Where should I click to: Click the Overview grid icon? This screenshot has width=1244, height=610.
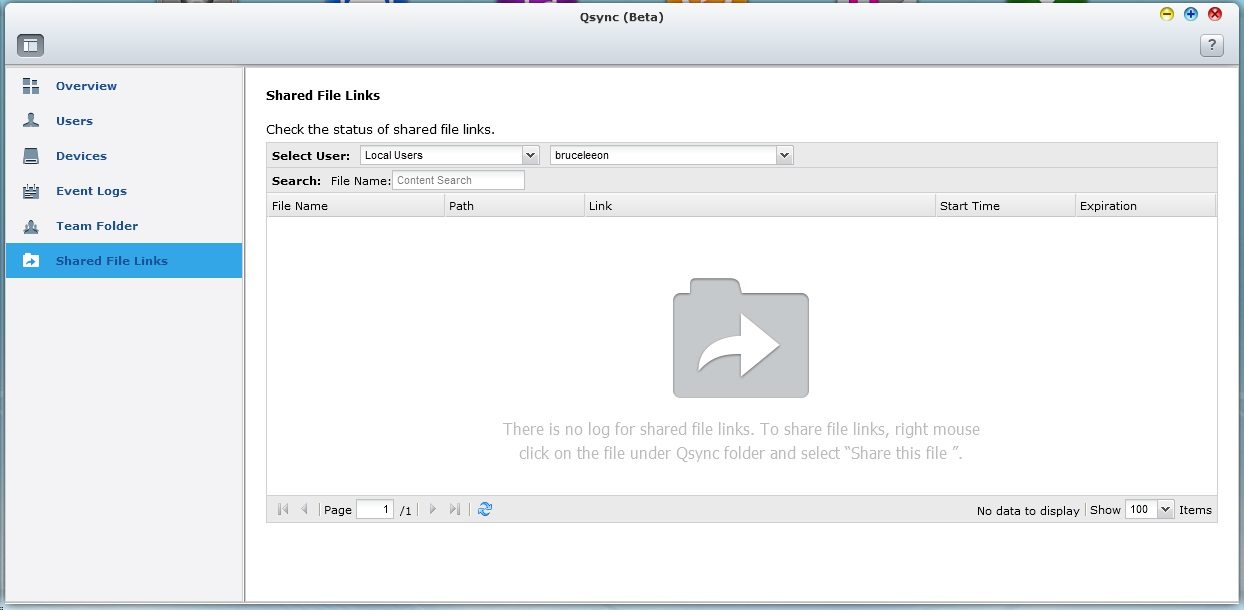coord(31,86)
